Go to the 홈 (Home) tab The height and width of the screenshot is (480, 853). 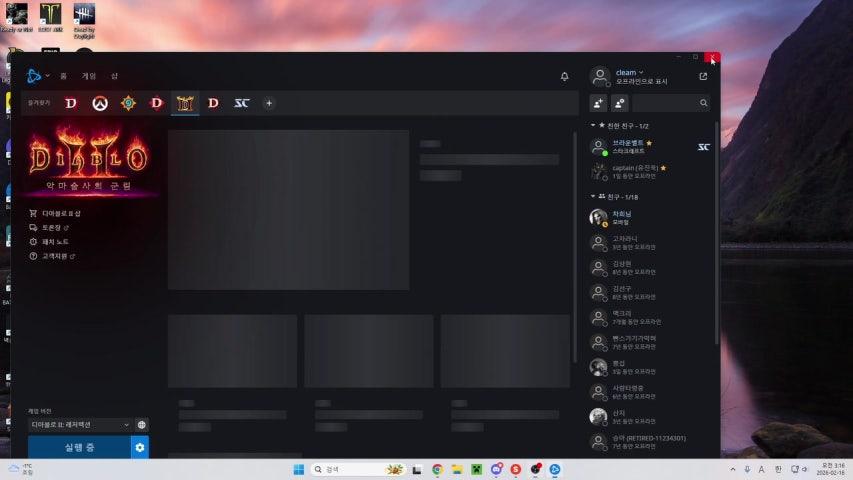click(x=64, y=76)
